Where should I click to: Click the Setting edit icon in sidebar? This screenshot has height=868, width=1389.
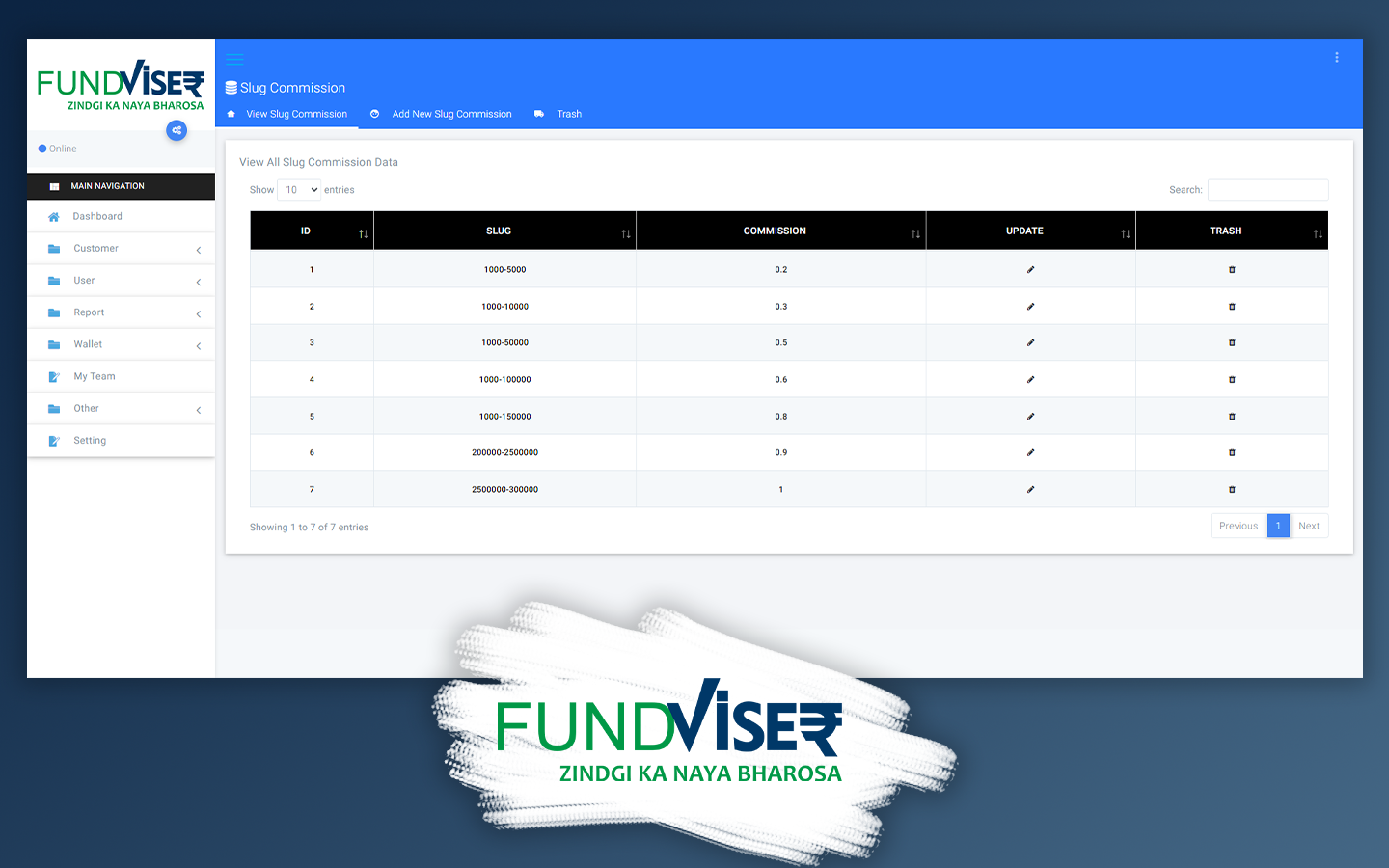[54, 441]
